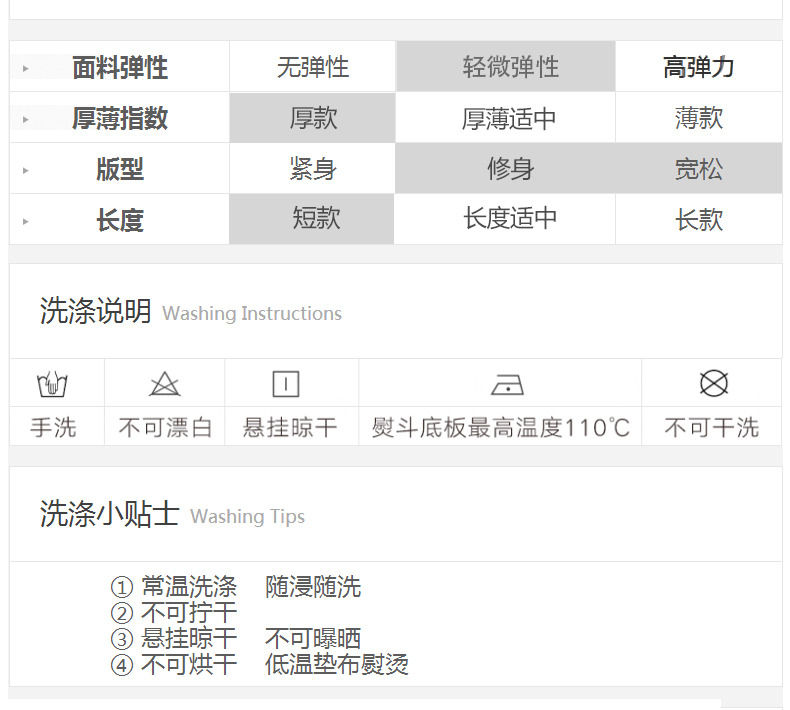
Task: Click the highlighted 宽松 cell
Action: pyautogui.click(x=699, y=168)
